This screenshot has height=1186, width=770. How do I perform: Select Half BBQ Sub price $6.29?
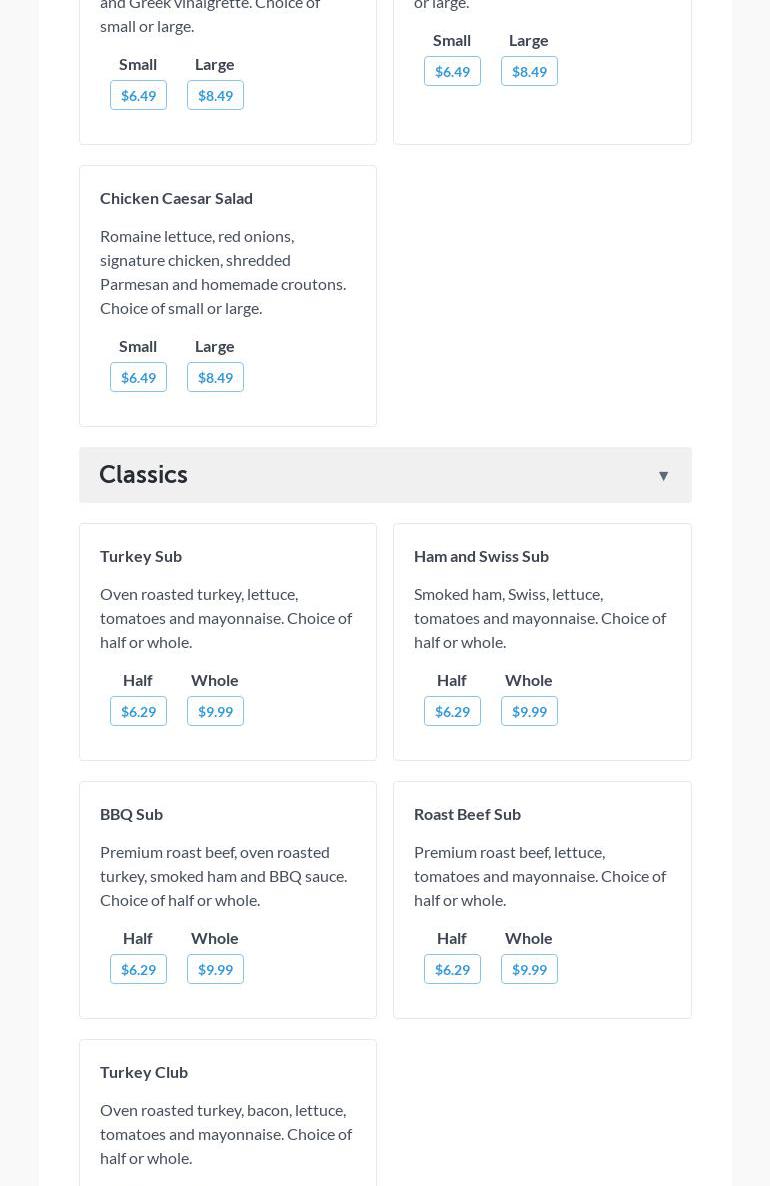coord(138,969)
